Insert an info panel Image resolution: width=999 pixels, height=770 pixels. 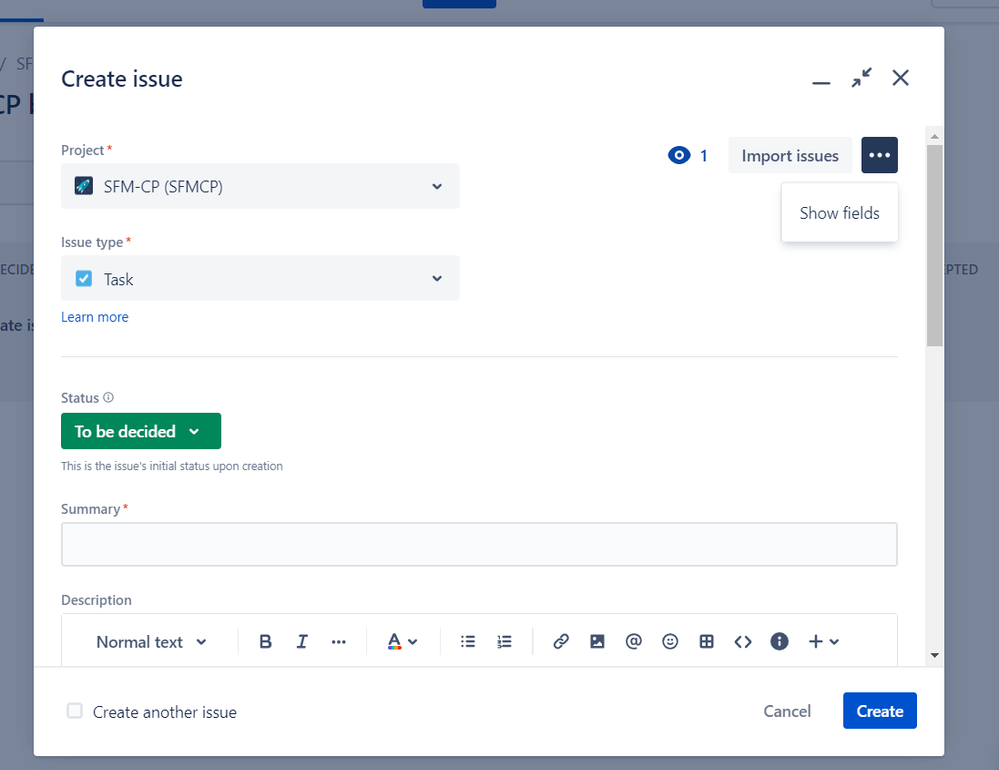(779, 641)
